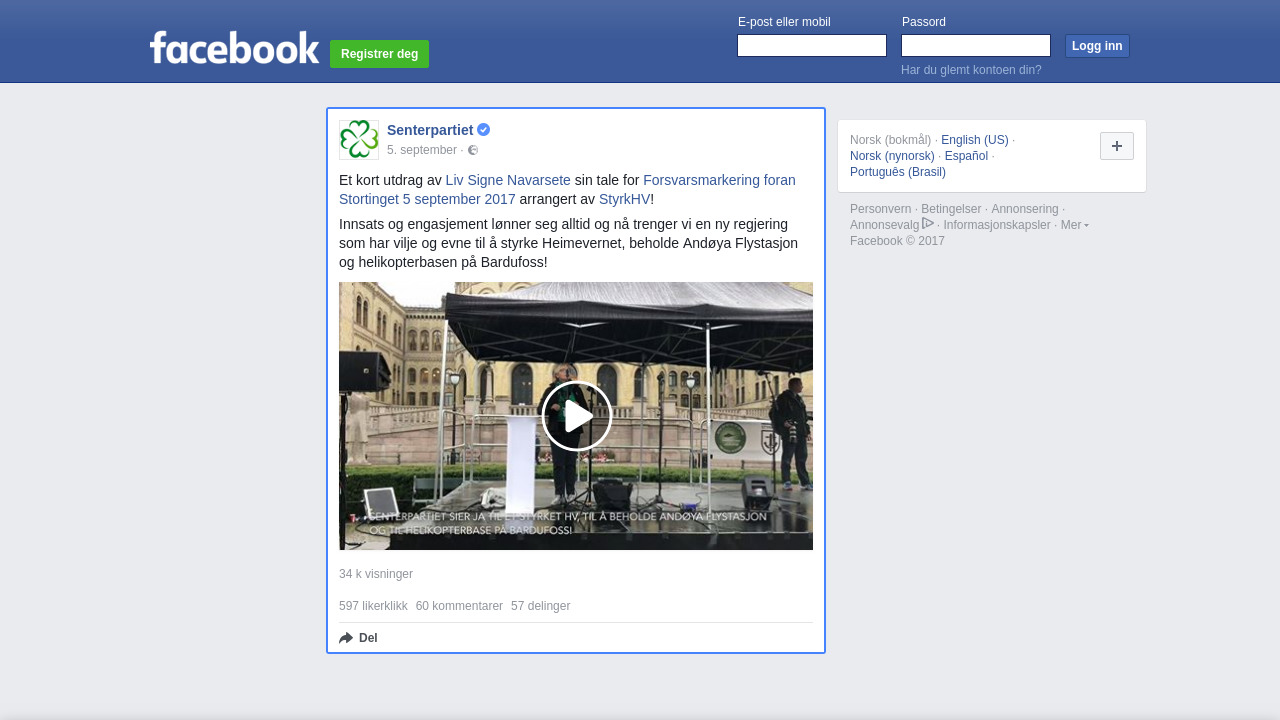The height and width of the screenshot is (720, 1280).
Task: Open the 5. september timestamp link
Action: 422,150
